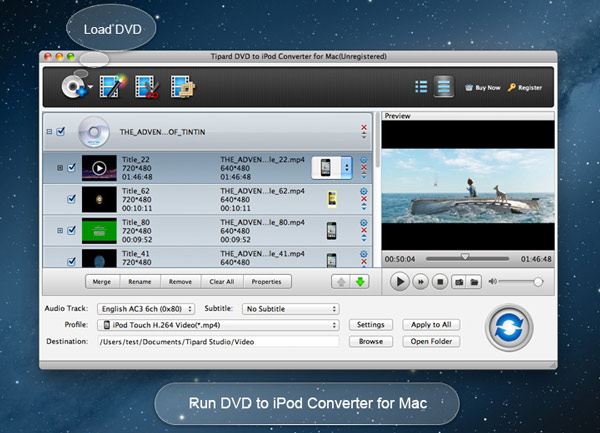Select the THE_ADVEN...le_62.mp4 output name
Viewport: 600px width, 433px height.
click(262, 191)
